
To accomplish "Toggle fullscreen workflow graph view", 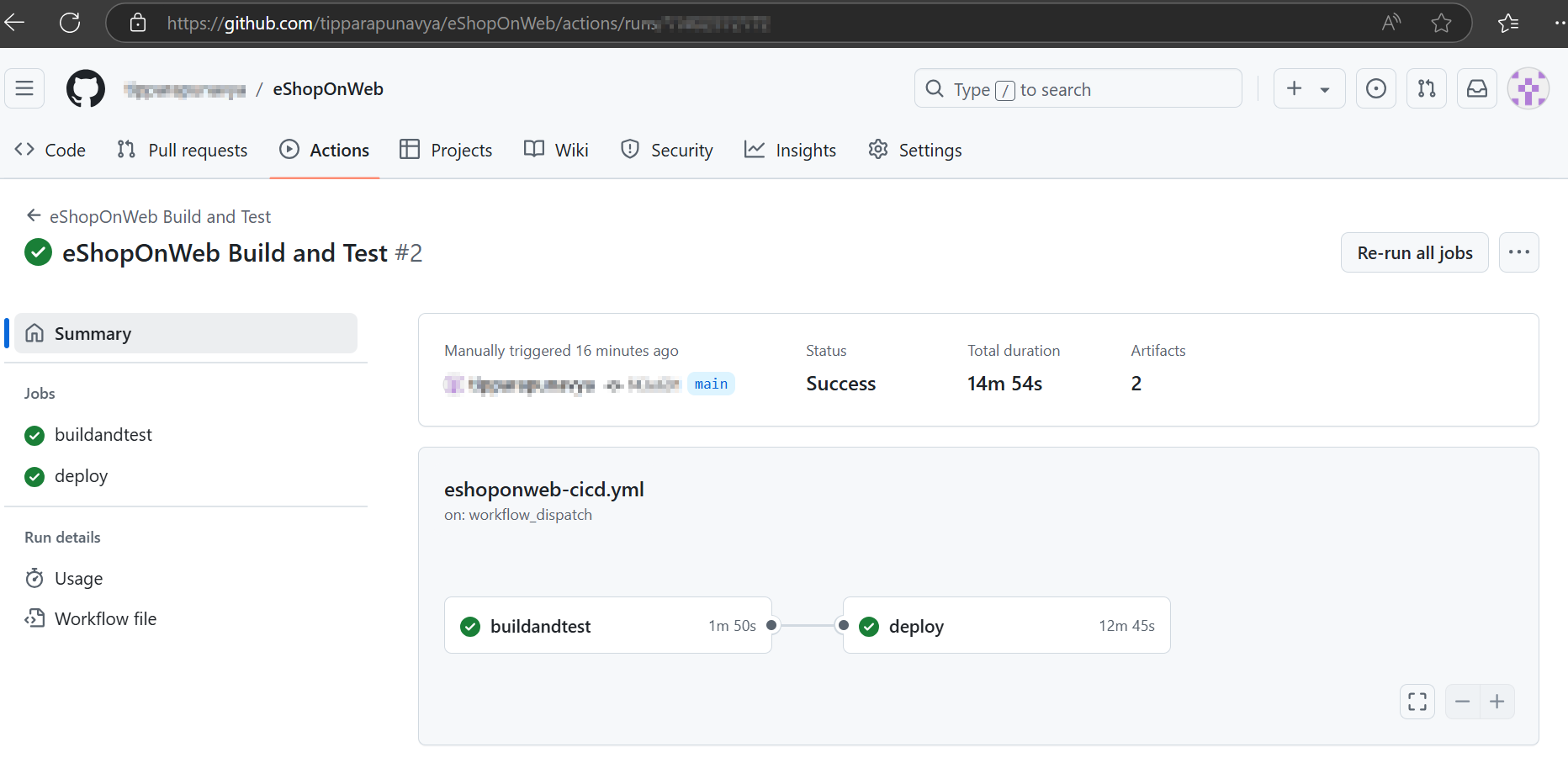I will coord(1417,702).
